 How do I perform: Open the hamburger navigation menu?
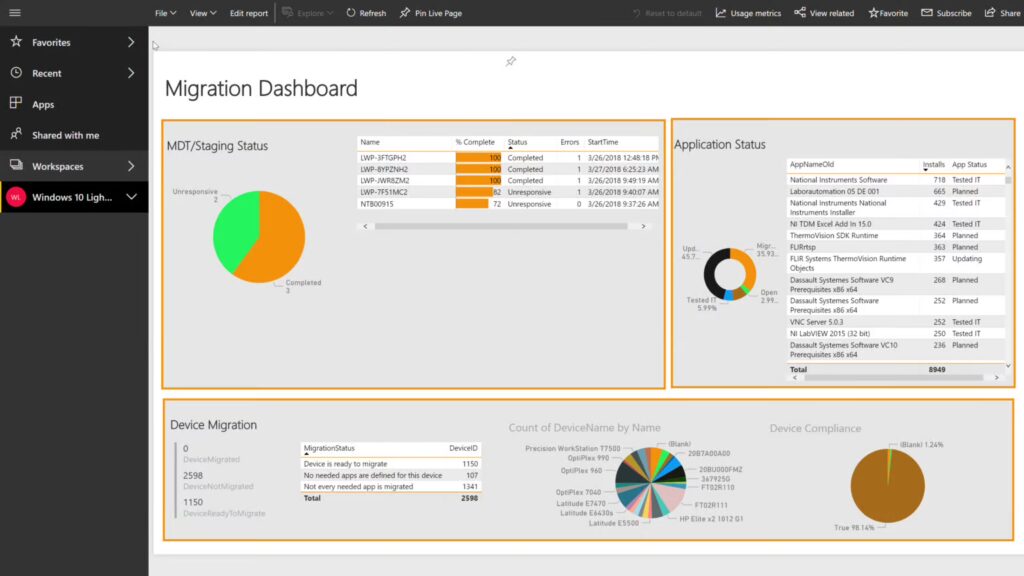point(14,12)
